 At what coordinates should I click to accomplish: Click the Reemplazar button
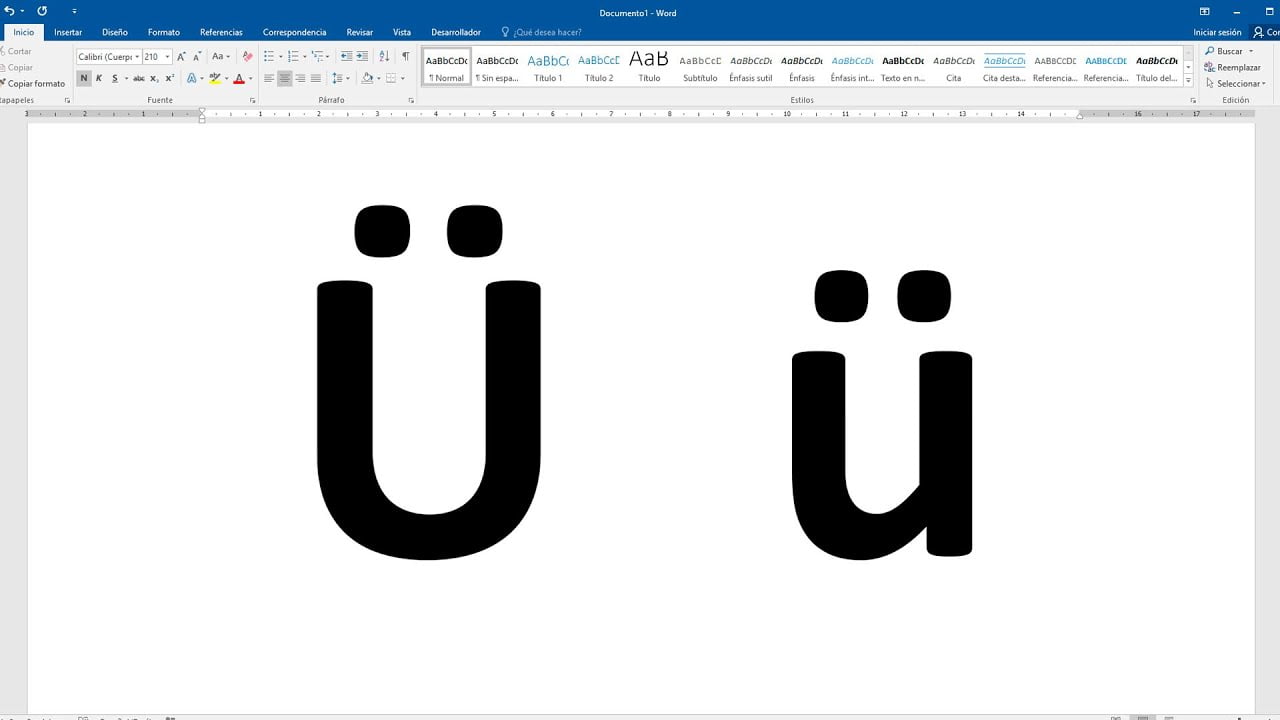[1233, 67]
